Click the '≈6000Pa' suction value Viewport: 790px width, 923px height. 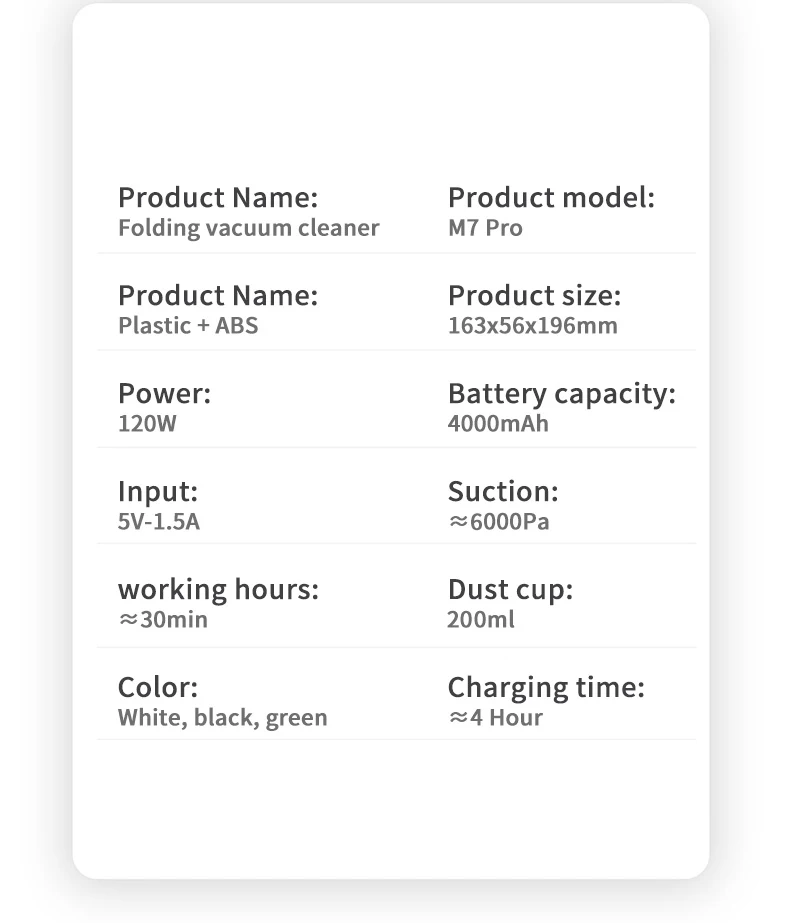coord(498,522)
